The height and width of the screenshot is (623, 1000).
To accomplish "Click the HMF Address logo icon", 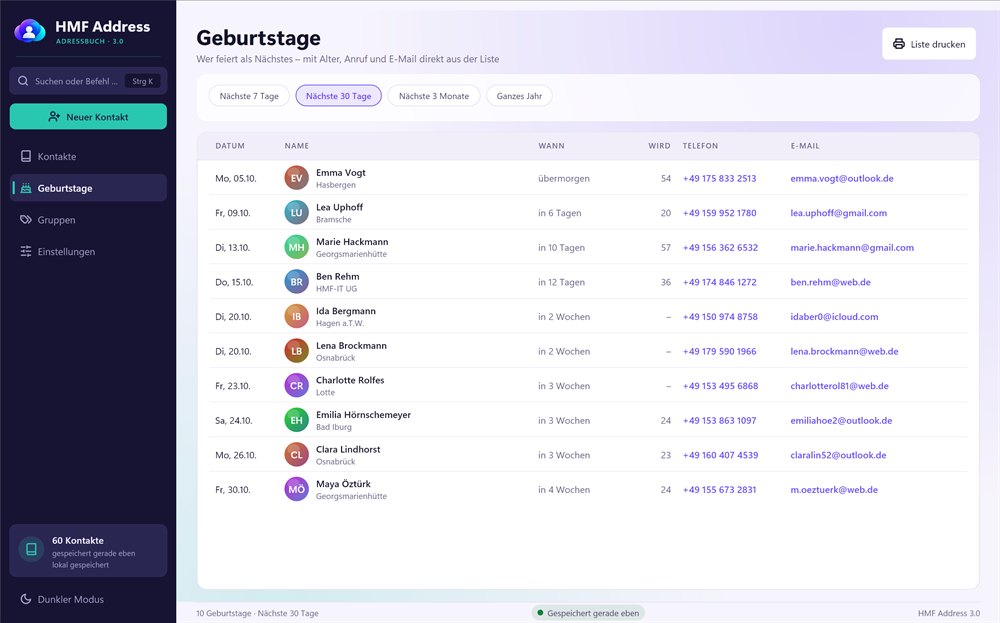I will coord(30,31).
